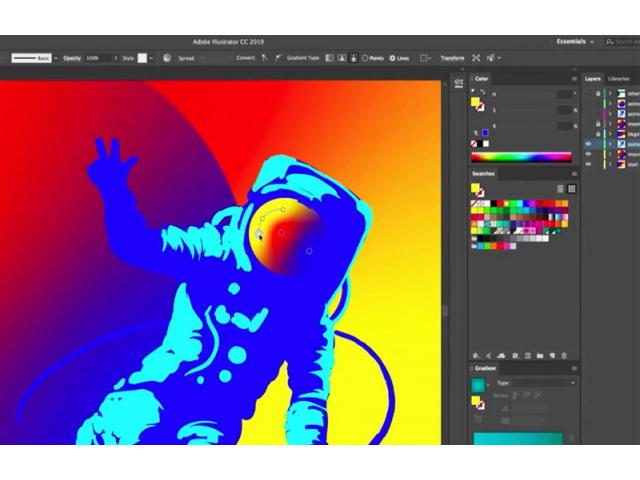Click the search field near Essentials
The height and width of the screenshot is (480, 640).
624,42
